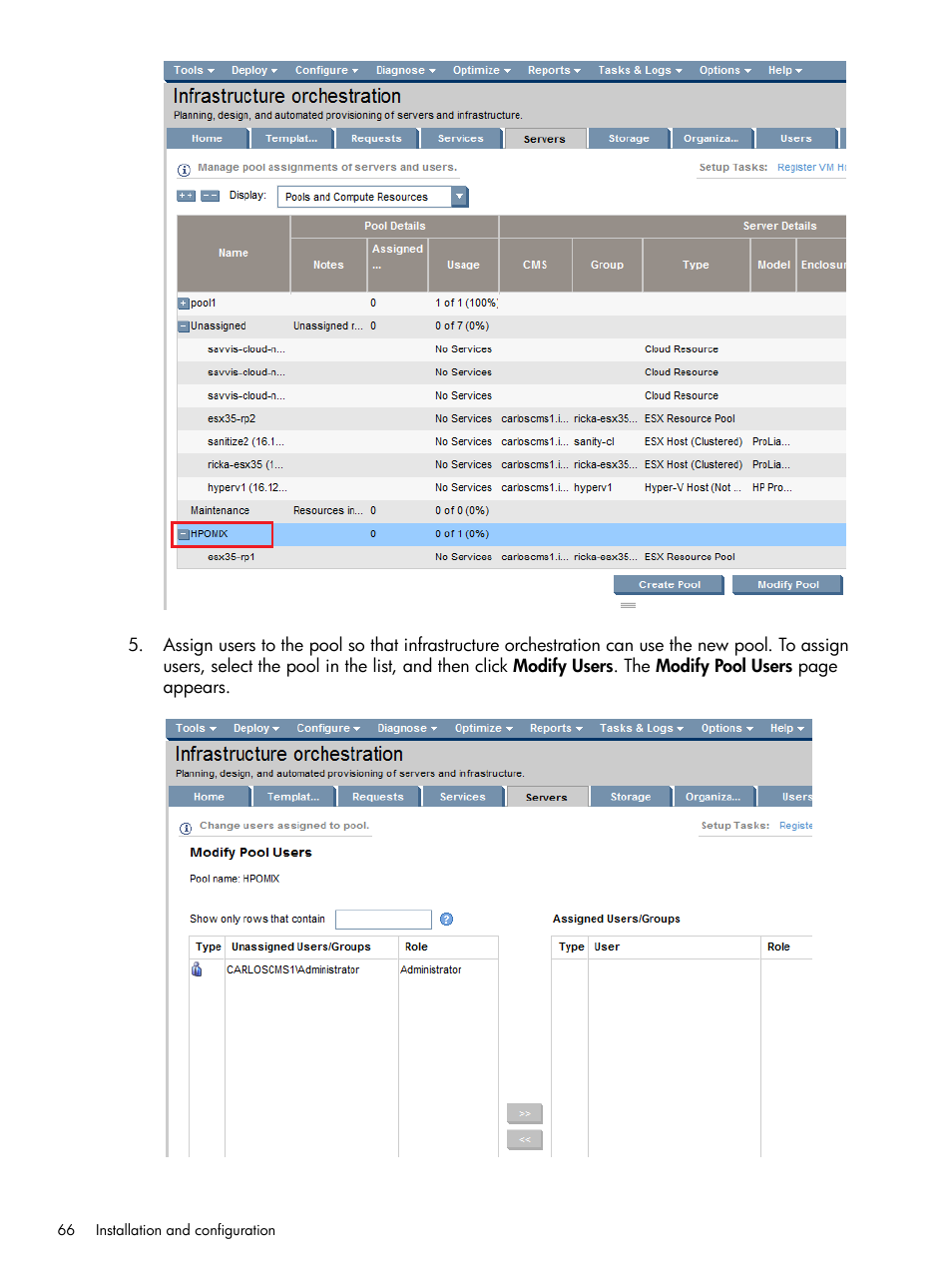This screenshot has height=1269, width=952.
Task: Click the collapse-all '--' icon beside Display
Action: 210,196
